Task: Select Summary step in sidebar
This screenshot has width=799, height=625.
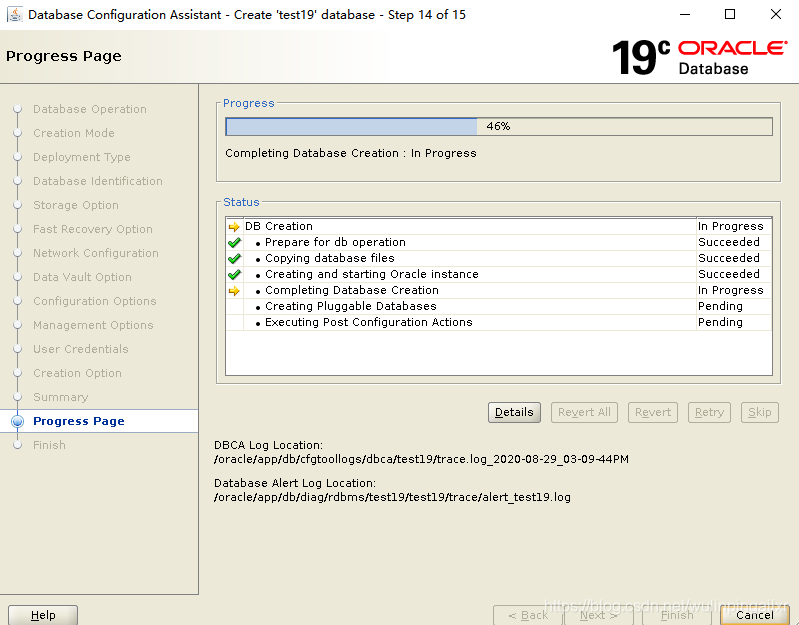Action: point(61,397)
